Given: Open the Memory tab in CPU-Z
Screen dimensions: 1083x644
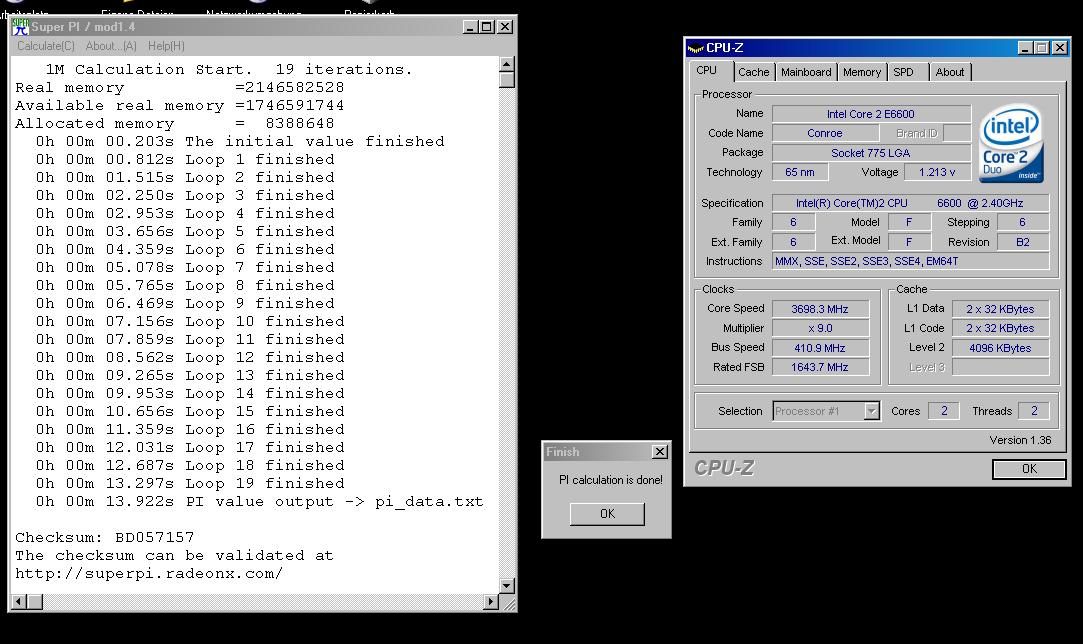Looking at the screenshot, I should [x=861, y=72].
